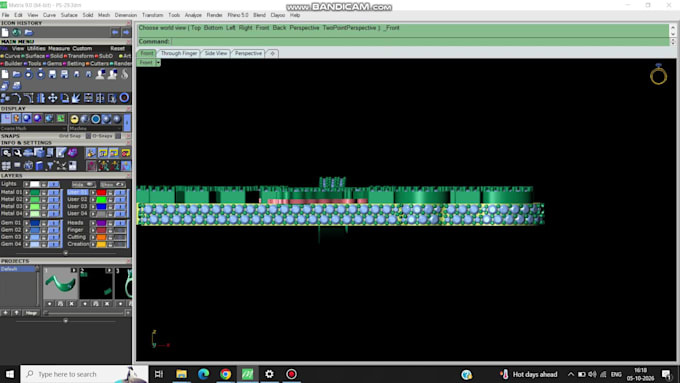
Task: Click the open-folder icon in the main menu file row
Action: pos(16,75)
